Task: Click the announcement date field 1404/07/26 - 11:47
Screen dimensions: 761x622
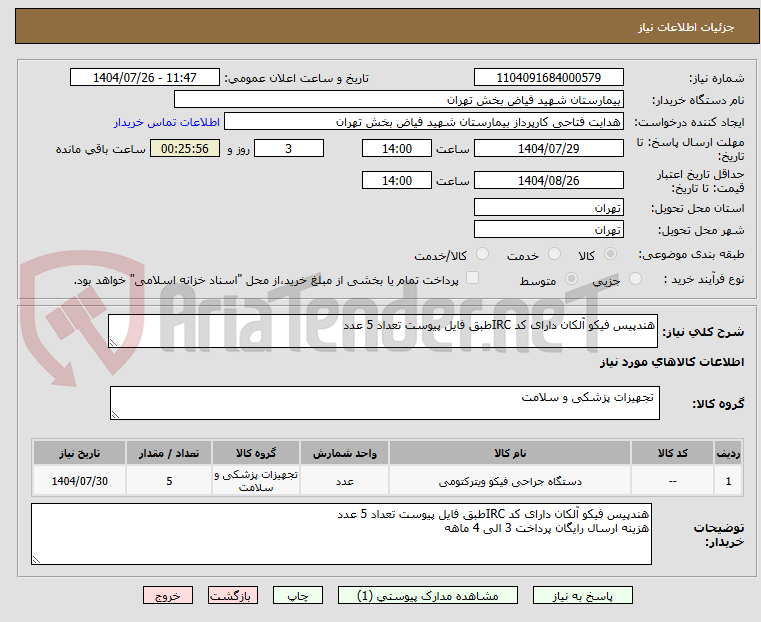Action: [145, 78]
